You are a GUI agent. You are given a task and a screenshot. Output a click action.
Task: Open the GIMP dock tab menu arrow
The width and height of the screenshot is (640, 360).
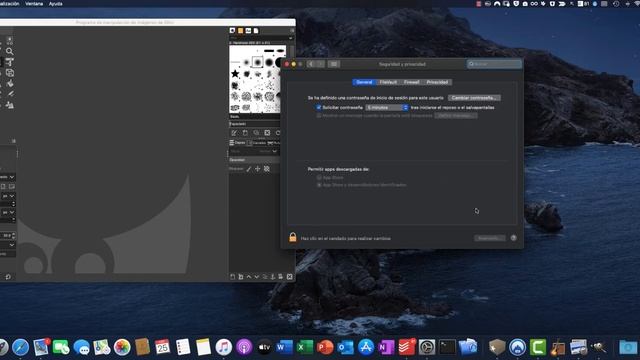292,31
